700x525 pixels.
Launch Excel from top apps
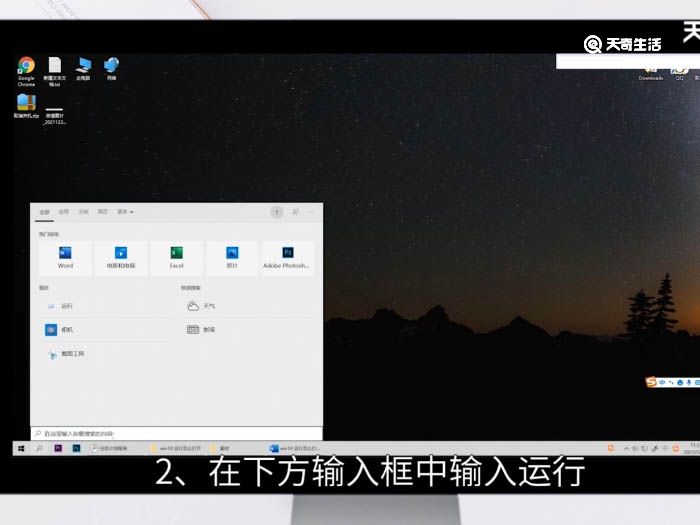pyautogui.click(x=176, y=258)
